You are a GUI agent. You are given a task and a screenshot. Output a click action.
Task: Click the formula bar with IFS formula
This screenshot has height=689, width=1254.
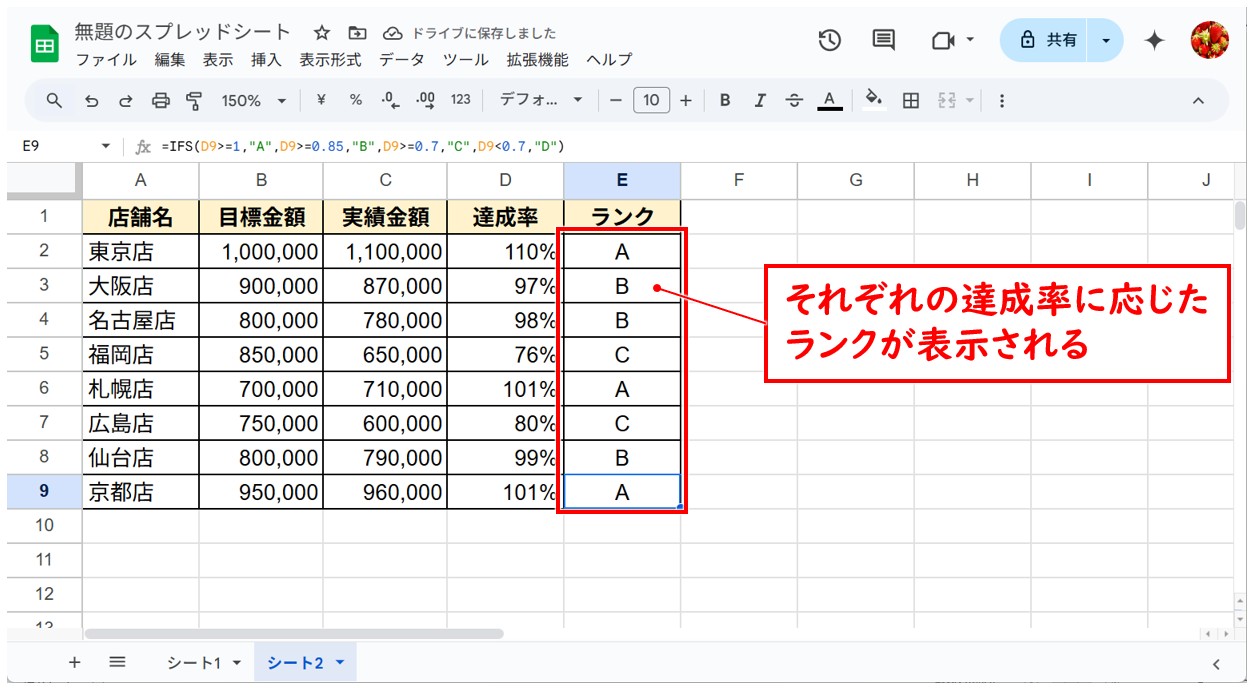click(x=695, y=146)
